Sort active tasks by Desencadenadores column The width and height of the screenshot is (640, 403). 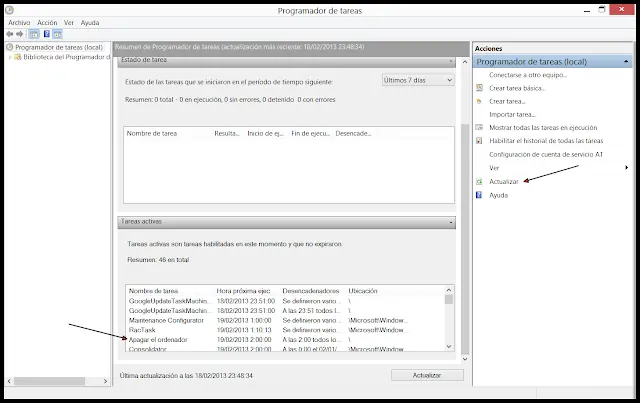tap(311, 291)
